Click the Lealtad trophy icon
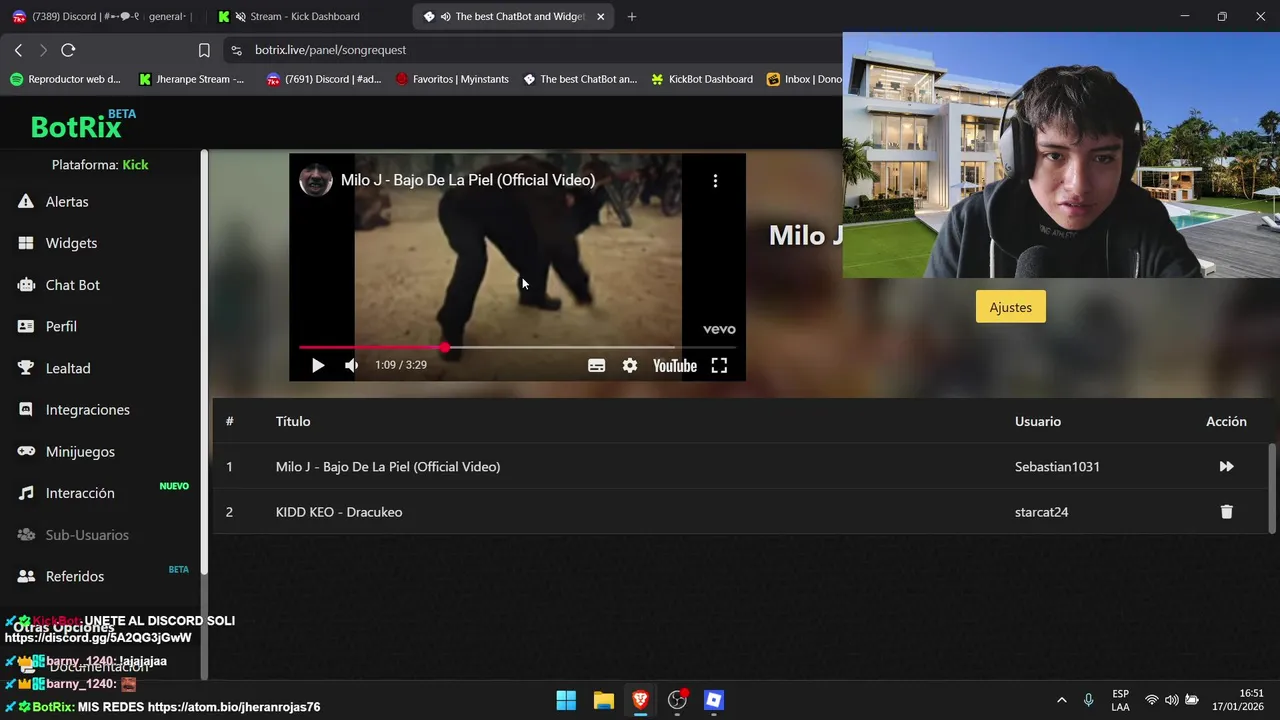 pos(26,368)
